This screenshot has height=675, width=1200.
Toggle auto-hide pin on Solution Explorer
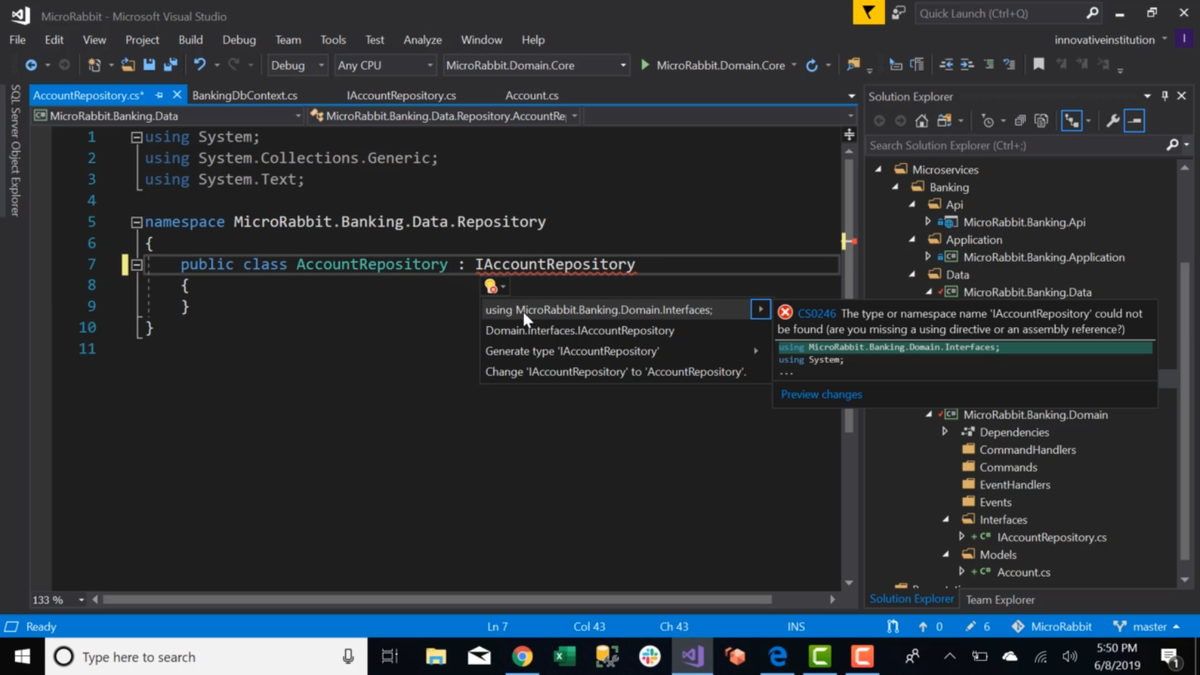coord(1165,96)
